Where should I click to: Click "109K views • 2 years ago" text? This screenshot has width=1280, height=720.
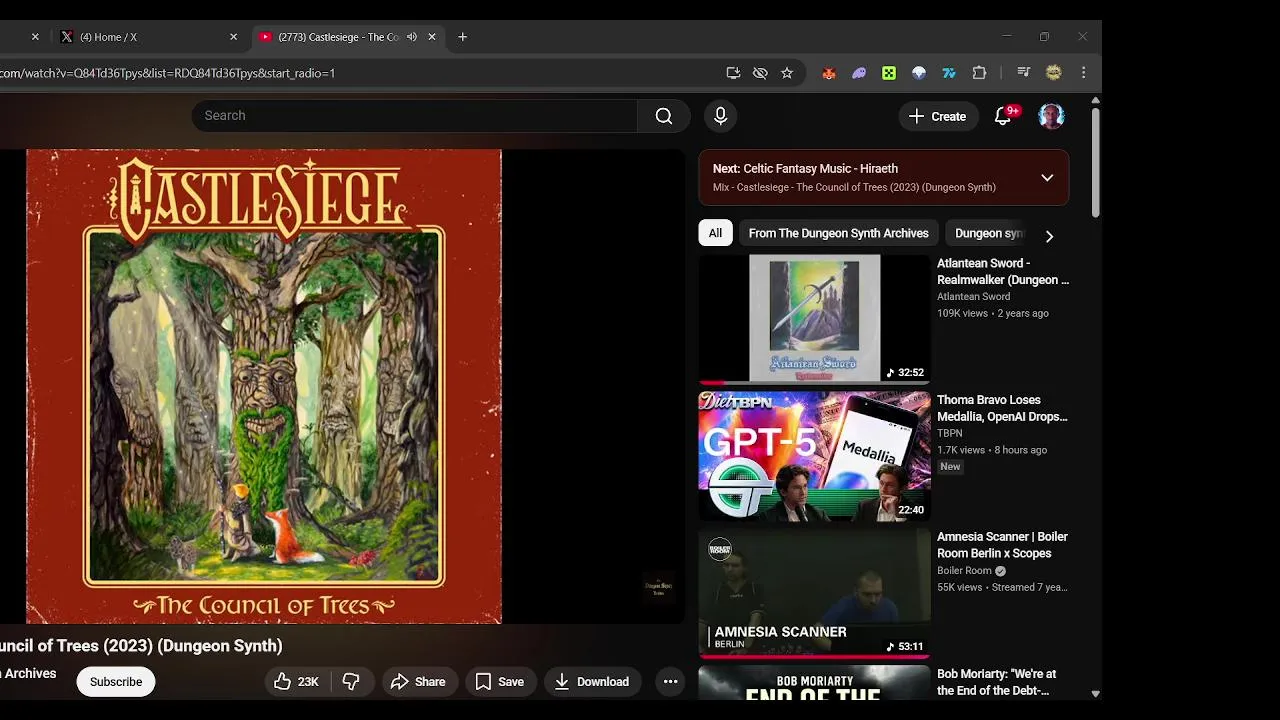993,313
